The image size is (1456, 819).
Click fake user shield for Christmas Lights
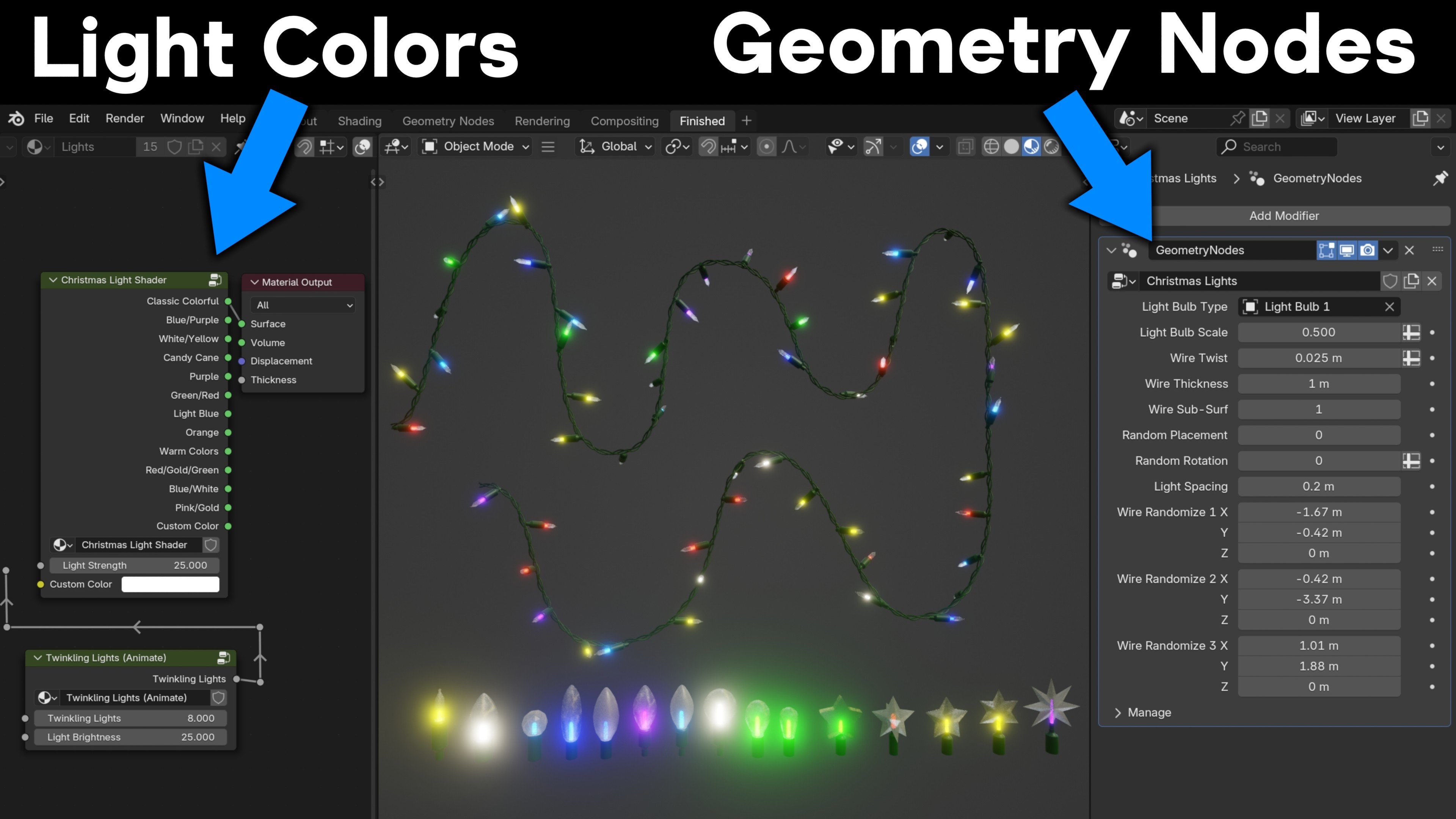(x=1390, y=281)
